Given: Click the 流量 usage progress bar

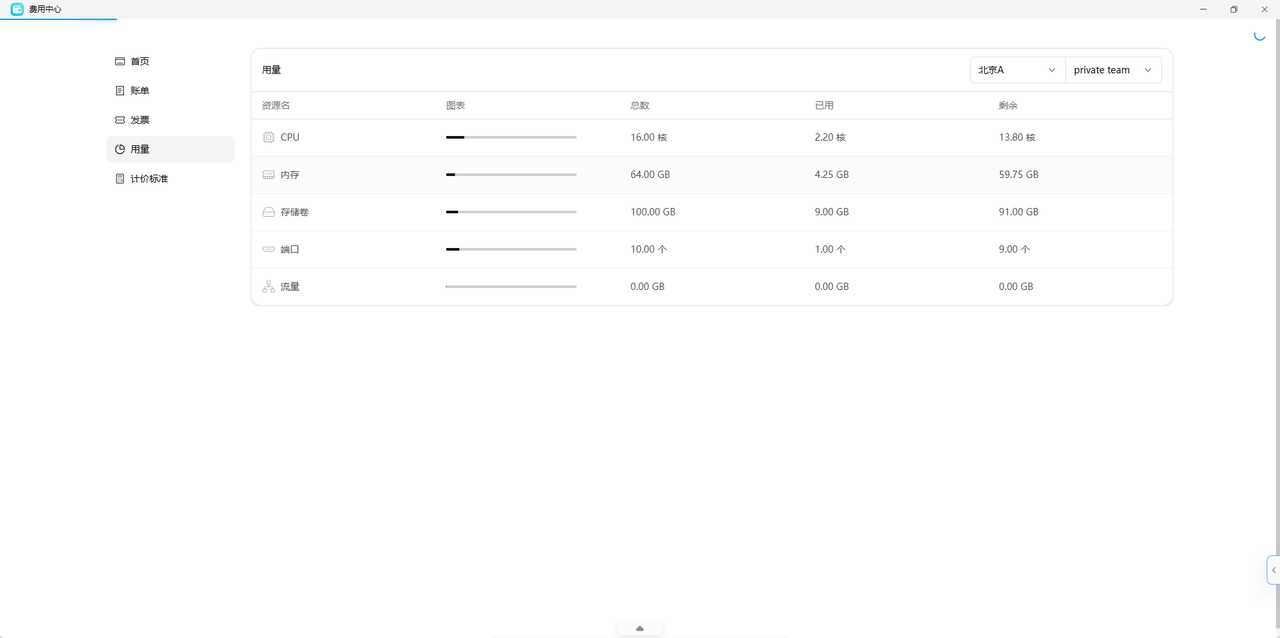Looking at the screenshot, I should click(511, 287).
